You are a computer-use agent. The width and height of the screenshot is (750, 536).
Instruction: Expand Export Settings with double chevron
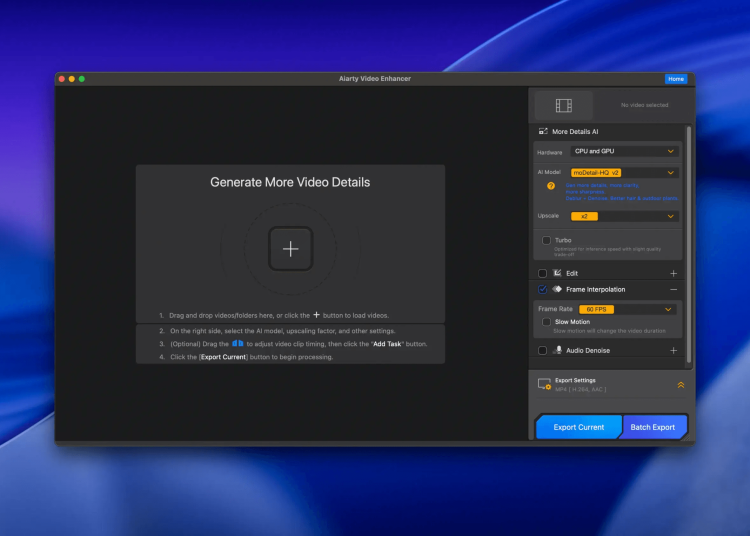click(680, 384)
